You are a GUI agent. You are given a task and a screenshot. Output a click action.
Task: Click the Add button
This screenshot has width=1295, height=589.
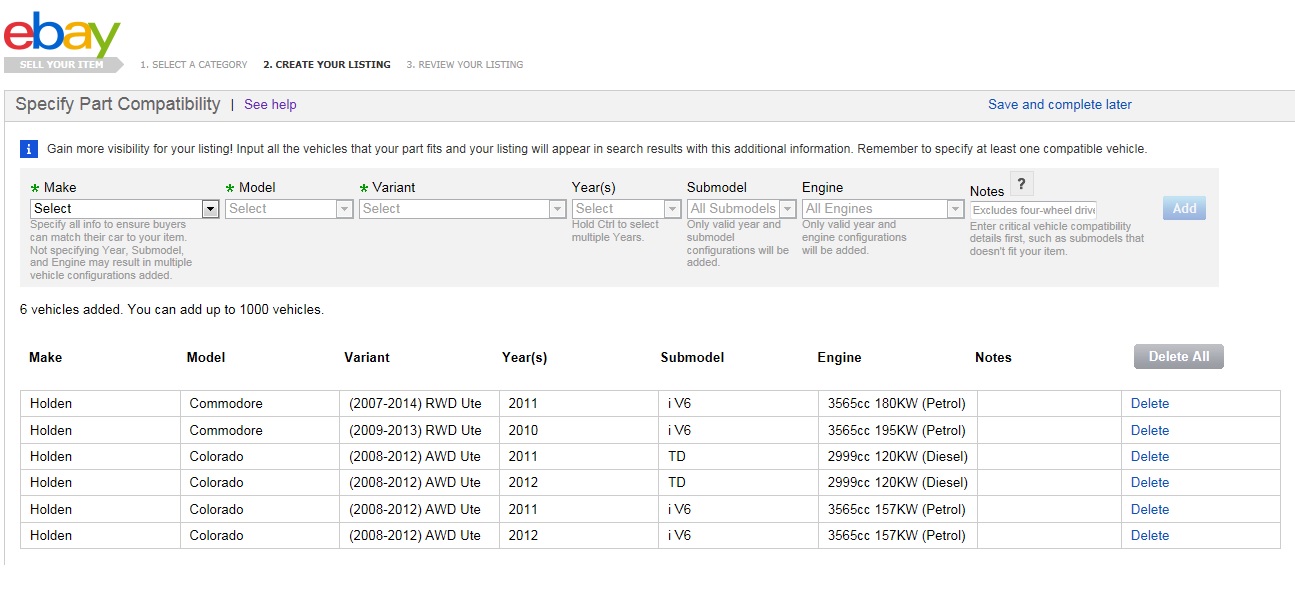pyautogui.click(x=1184, y=208)
